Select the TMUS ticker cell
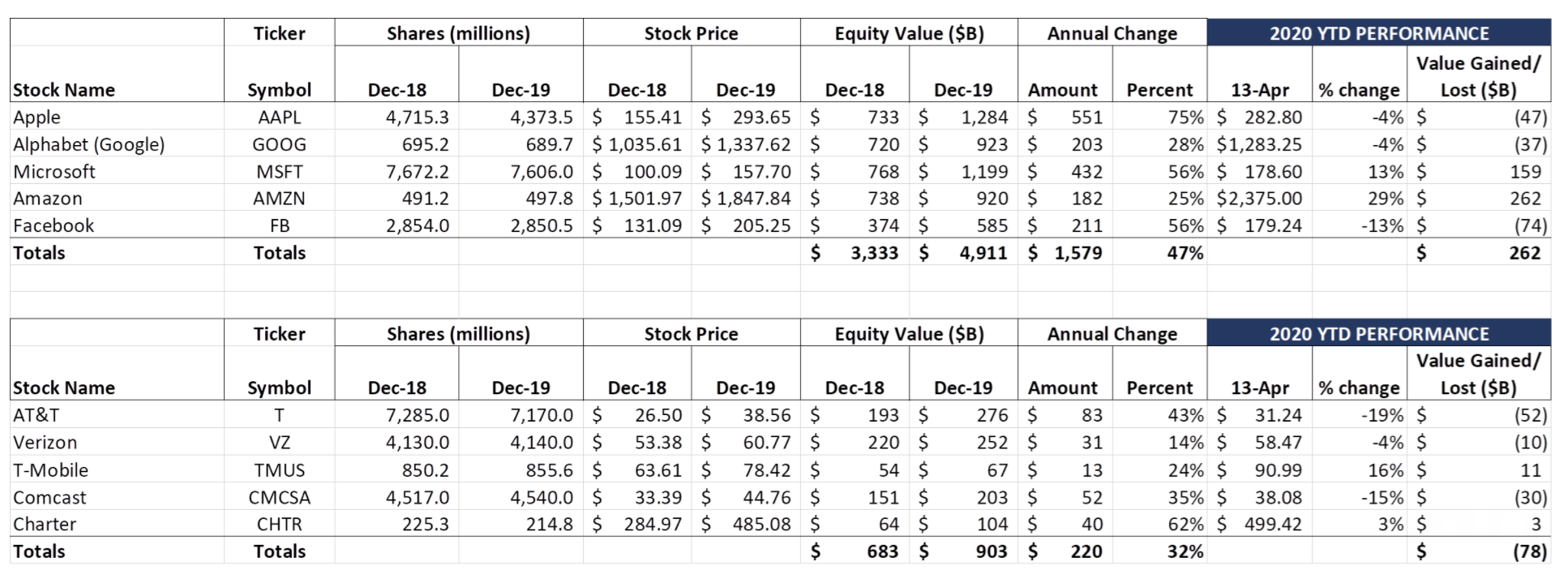This screenshot has height=587, width=1568. coord(279,470)
